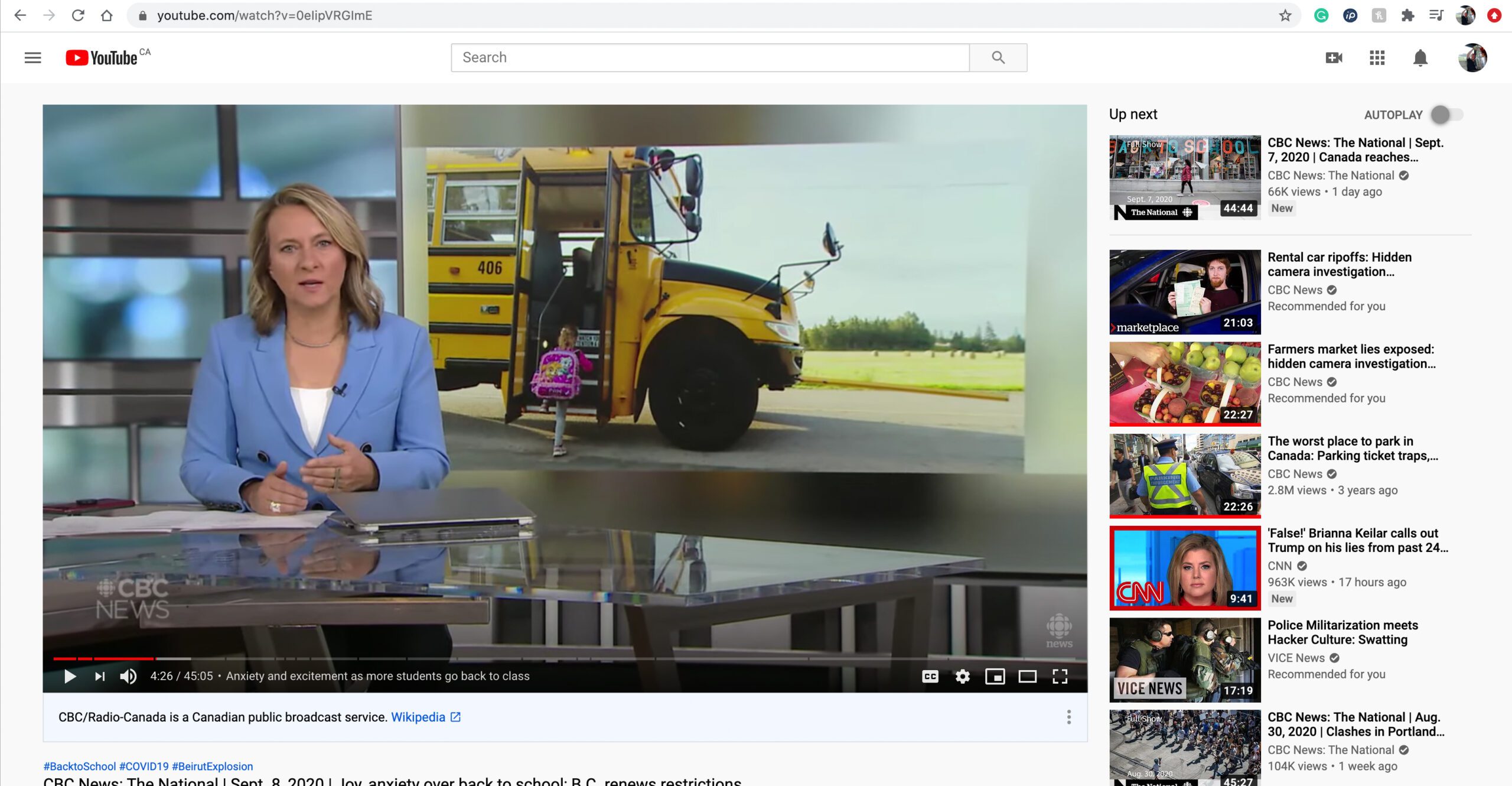
Task: Click the red update icon in toolbar
Action: point(1494,15)
